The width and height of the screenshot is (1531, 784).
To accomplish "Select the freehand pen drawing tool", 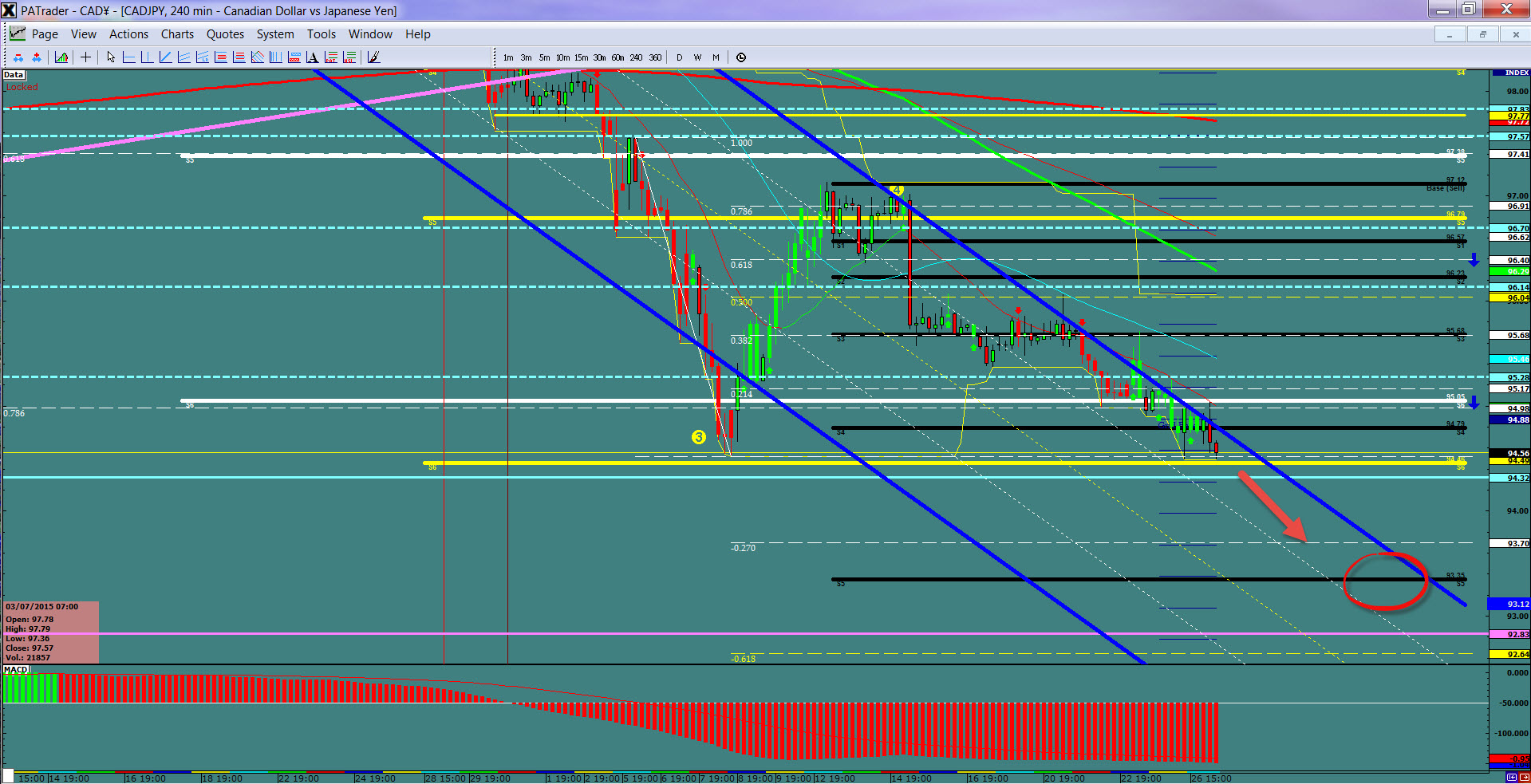I will [x=373, y=57].
